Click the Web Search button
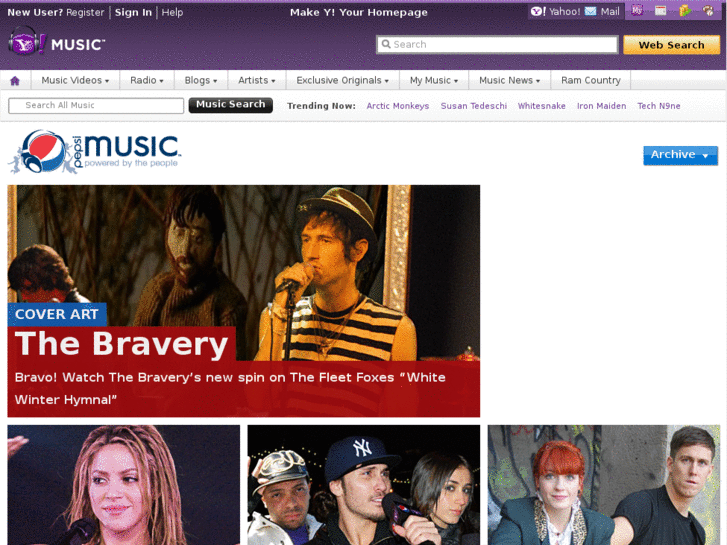Viewport: 727px width, 545px height. click(671, 45)
